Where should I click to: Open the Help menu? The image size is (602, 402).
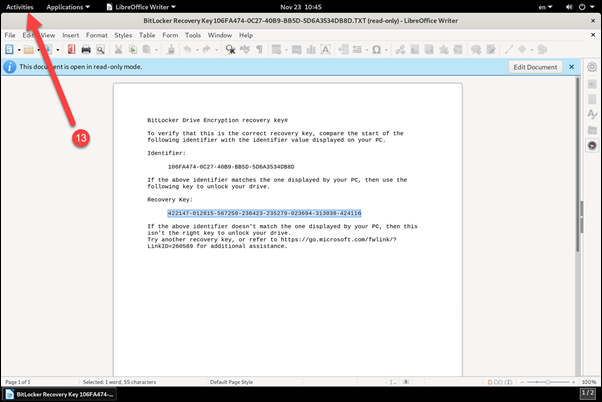point(246,35)
